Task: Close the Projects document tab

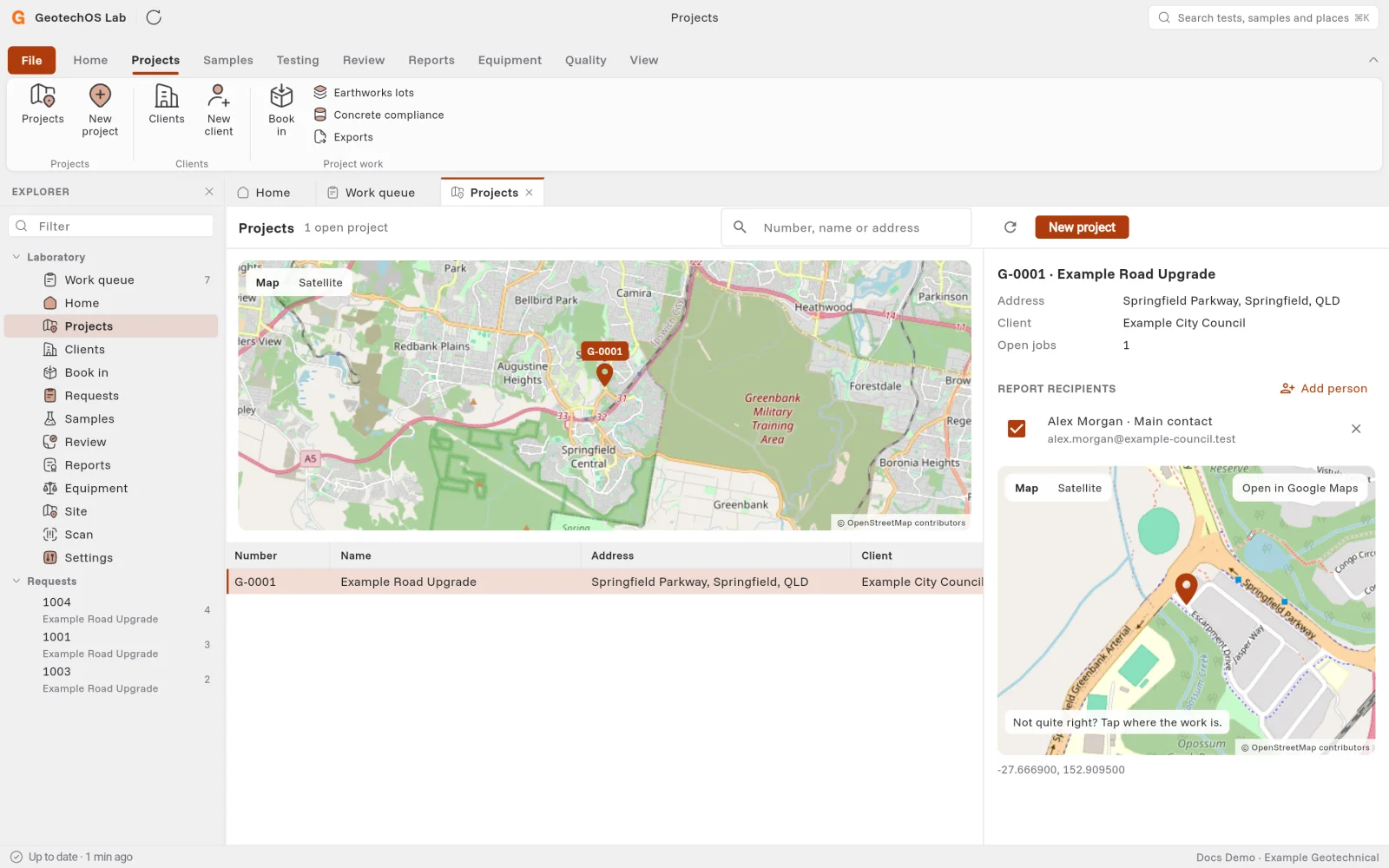Action: pyautogui.click(x=530, y=193)
